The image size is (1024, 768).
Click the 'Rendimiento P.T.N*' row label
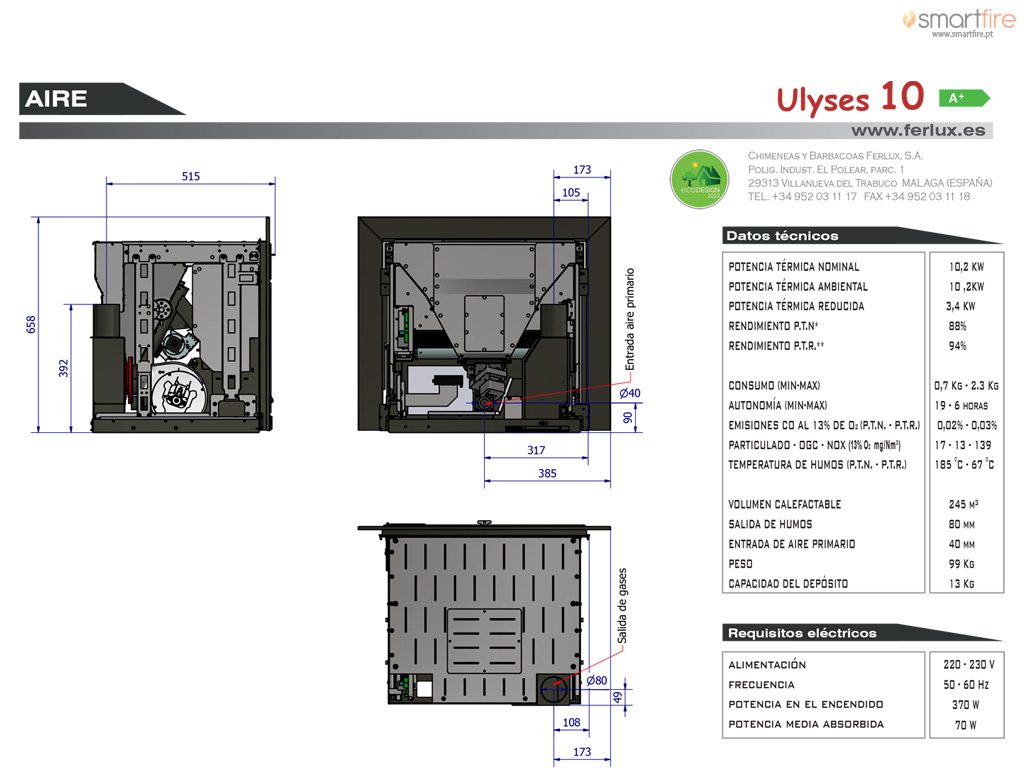click(773, 326)
